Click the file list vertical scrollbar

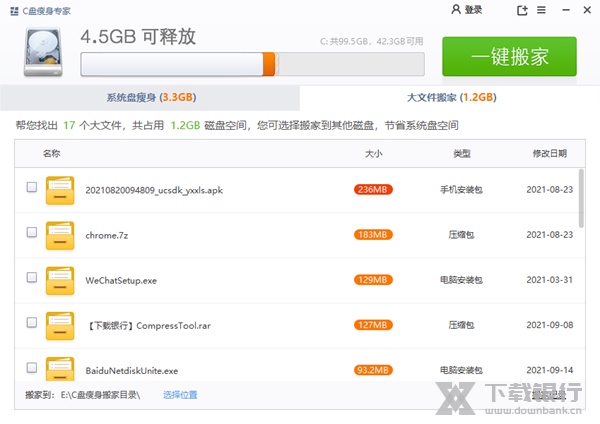coord(581,198)
